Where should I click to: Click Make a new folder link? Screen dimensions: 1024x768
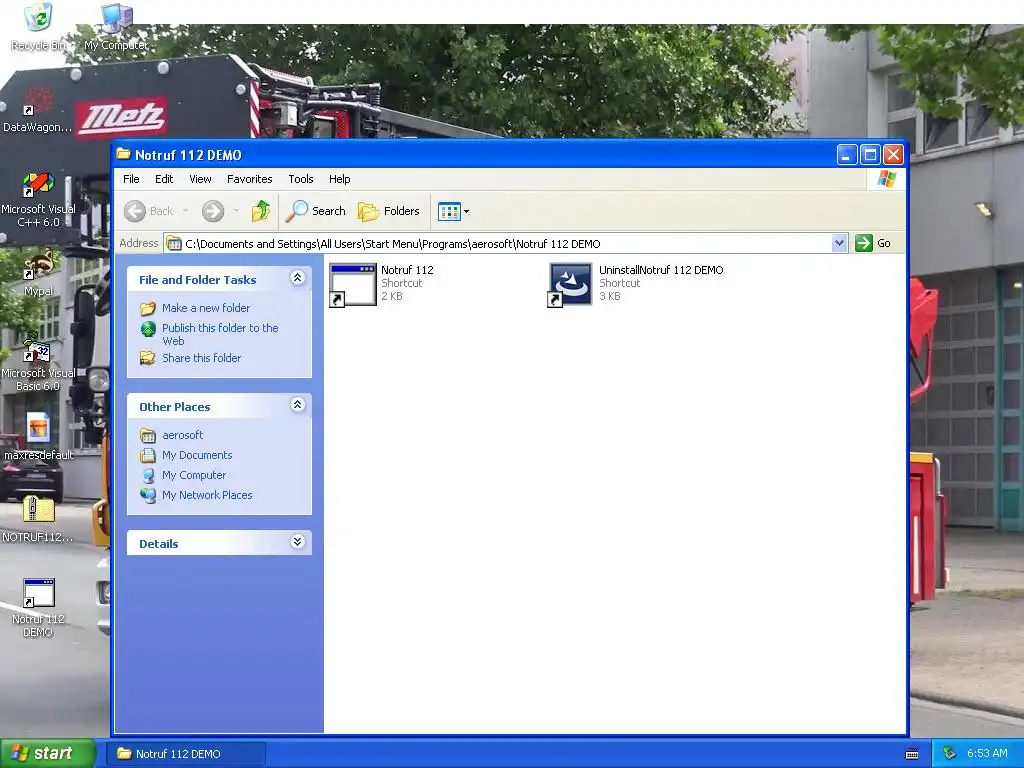[x=206, y=308]
